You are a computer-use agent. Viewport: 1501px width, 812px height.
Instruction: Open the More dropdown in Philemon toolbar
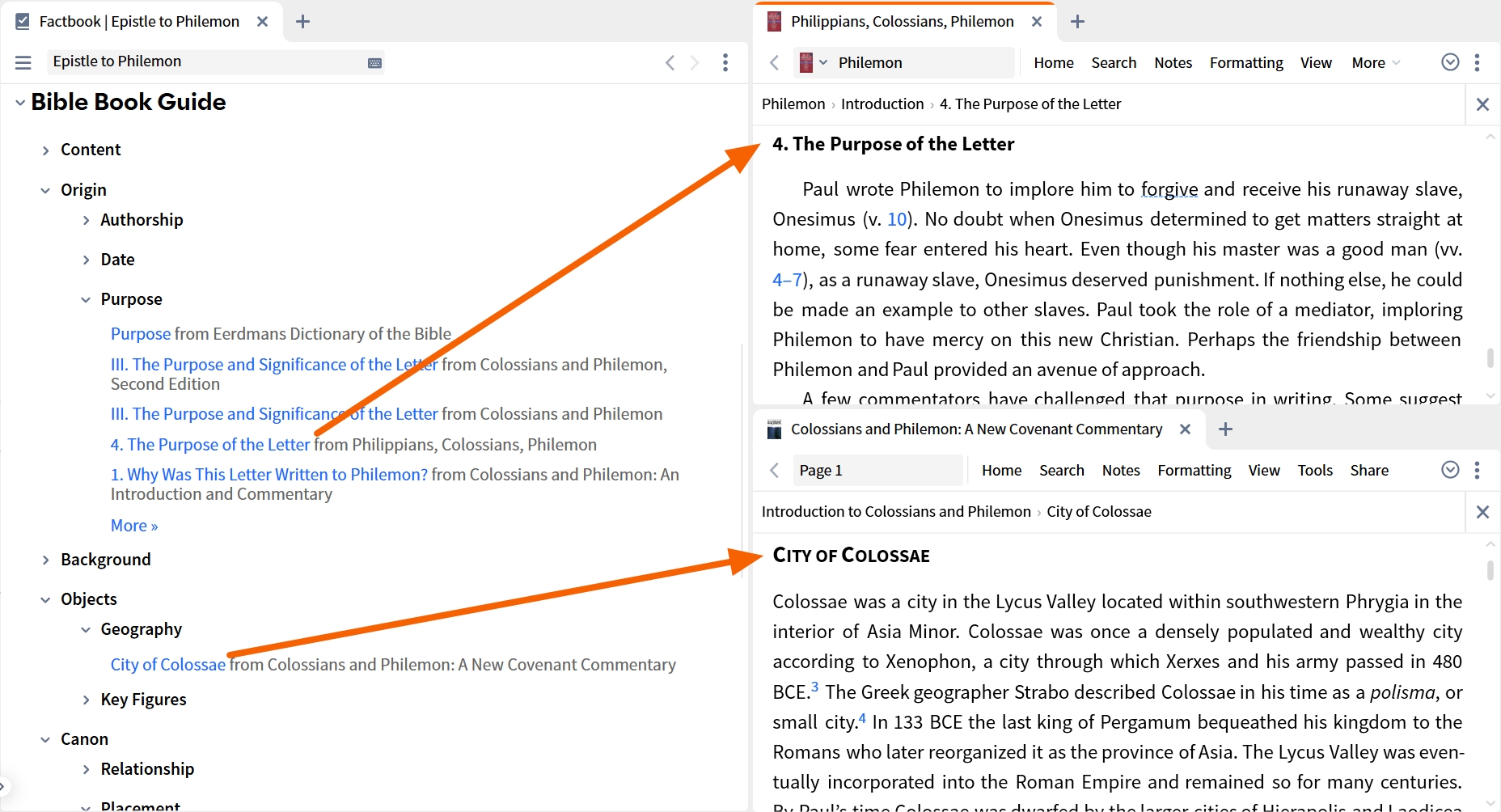point(1376,62)
